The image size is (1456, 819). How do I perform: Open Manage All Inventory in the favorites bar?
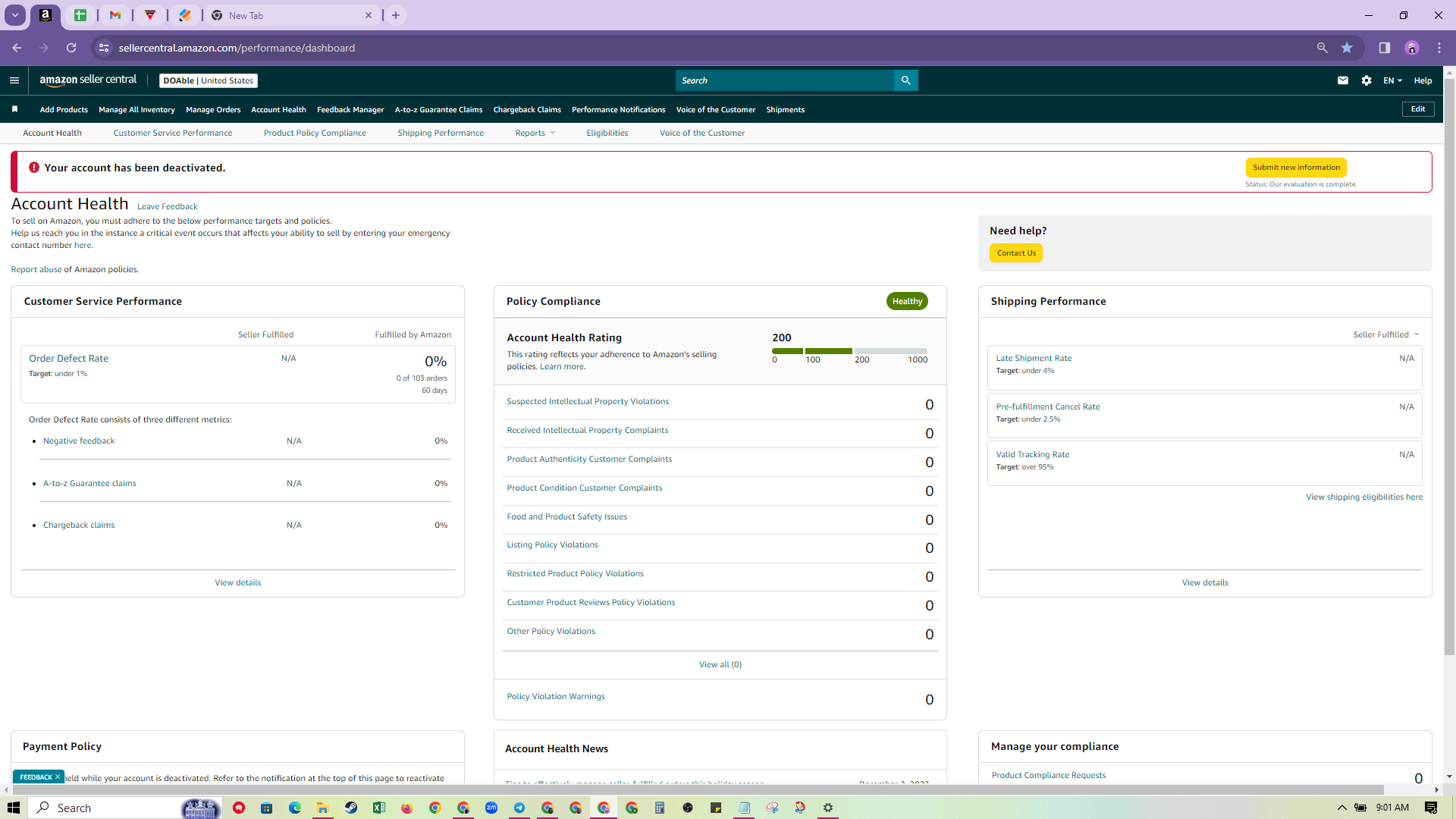click(136, 109)
